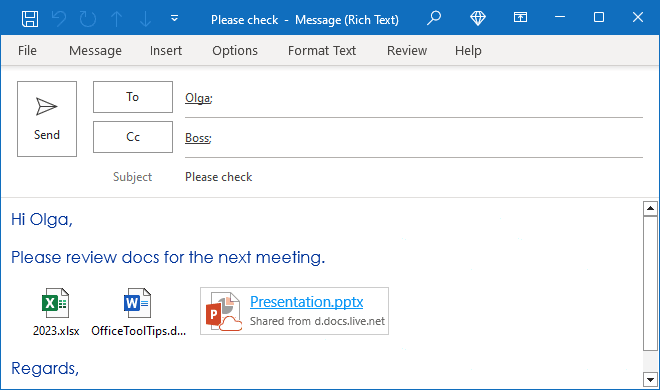The height and width of the screenshot is (390, 660).
Task: Click the Regards line
Action: (45, 368)
